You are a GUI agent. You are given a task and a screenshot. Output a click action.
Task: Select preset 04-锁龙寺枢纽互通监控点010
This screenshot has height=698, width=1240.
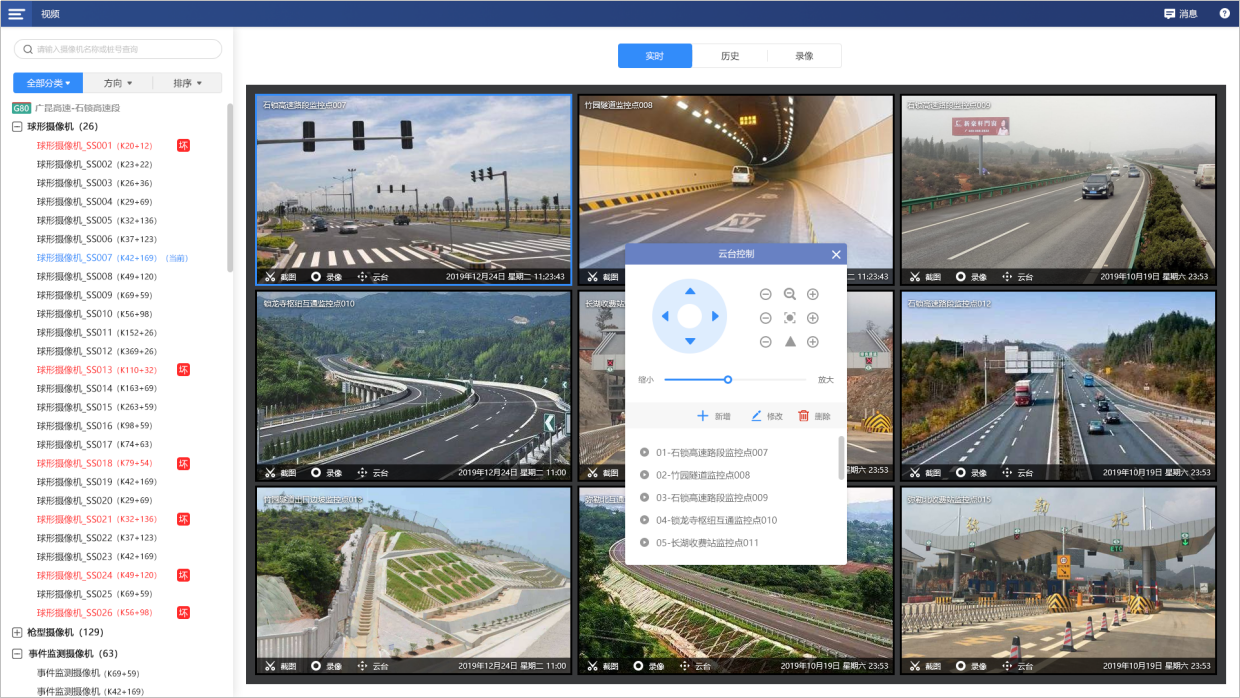tap(716, 520)
